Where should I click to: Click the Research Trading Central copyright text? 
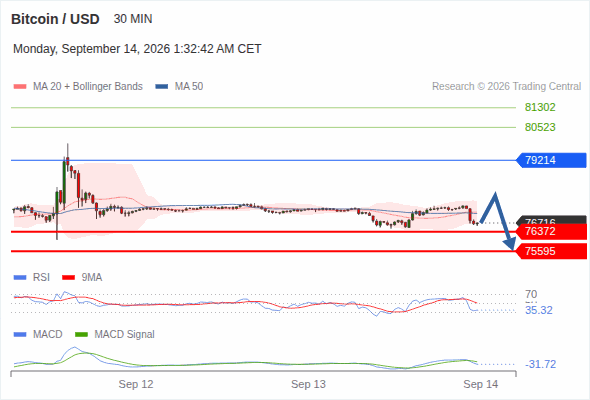(506, 87)
